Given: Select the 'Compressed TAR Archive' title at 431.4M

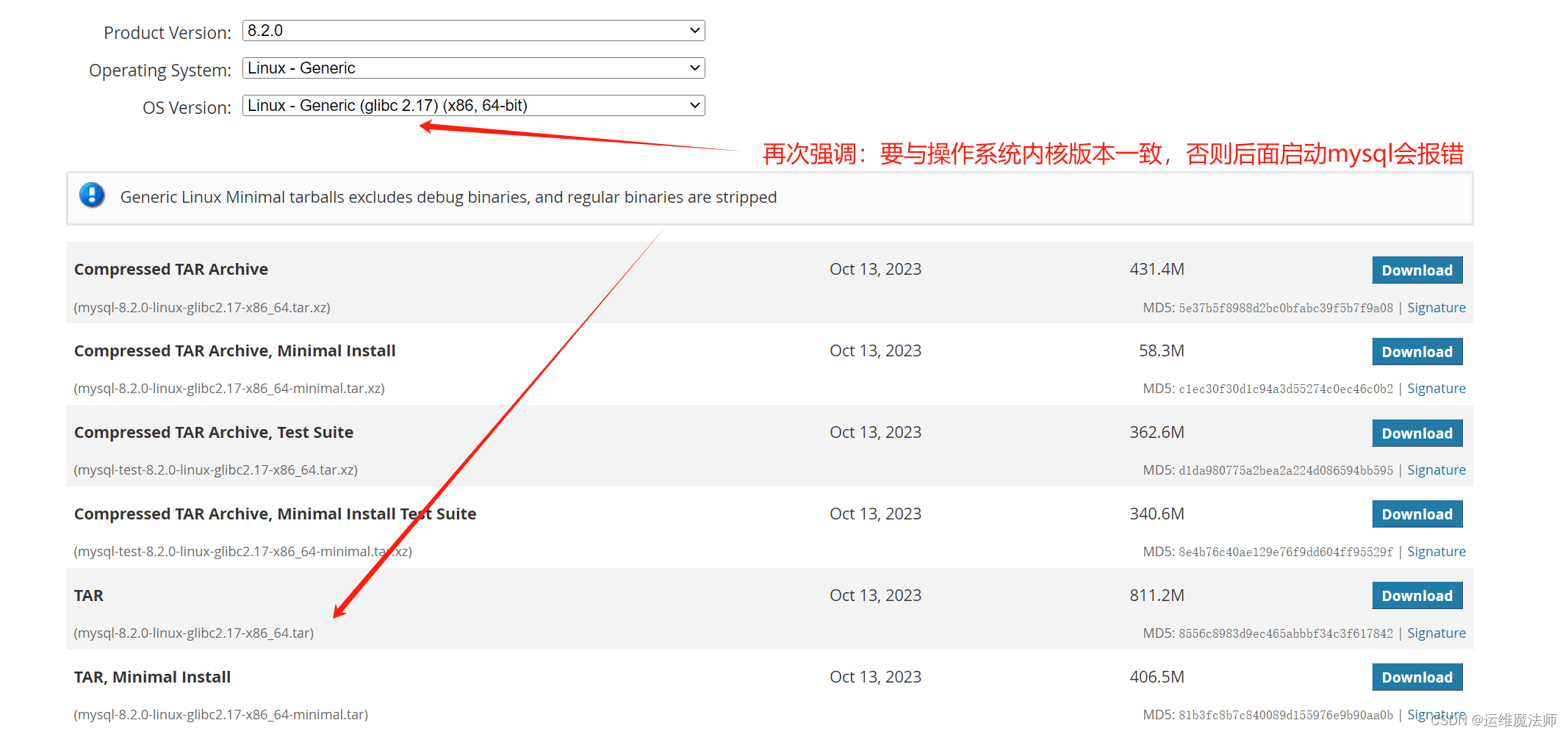Looking at the screenshot, I should 171,270.
